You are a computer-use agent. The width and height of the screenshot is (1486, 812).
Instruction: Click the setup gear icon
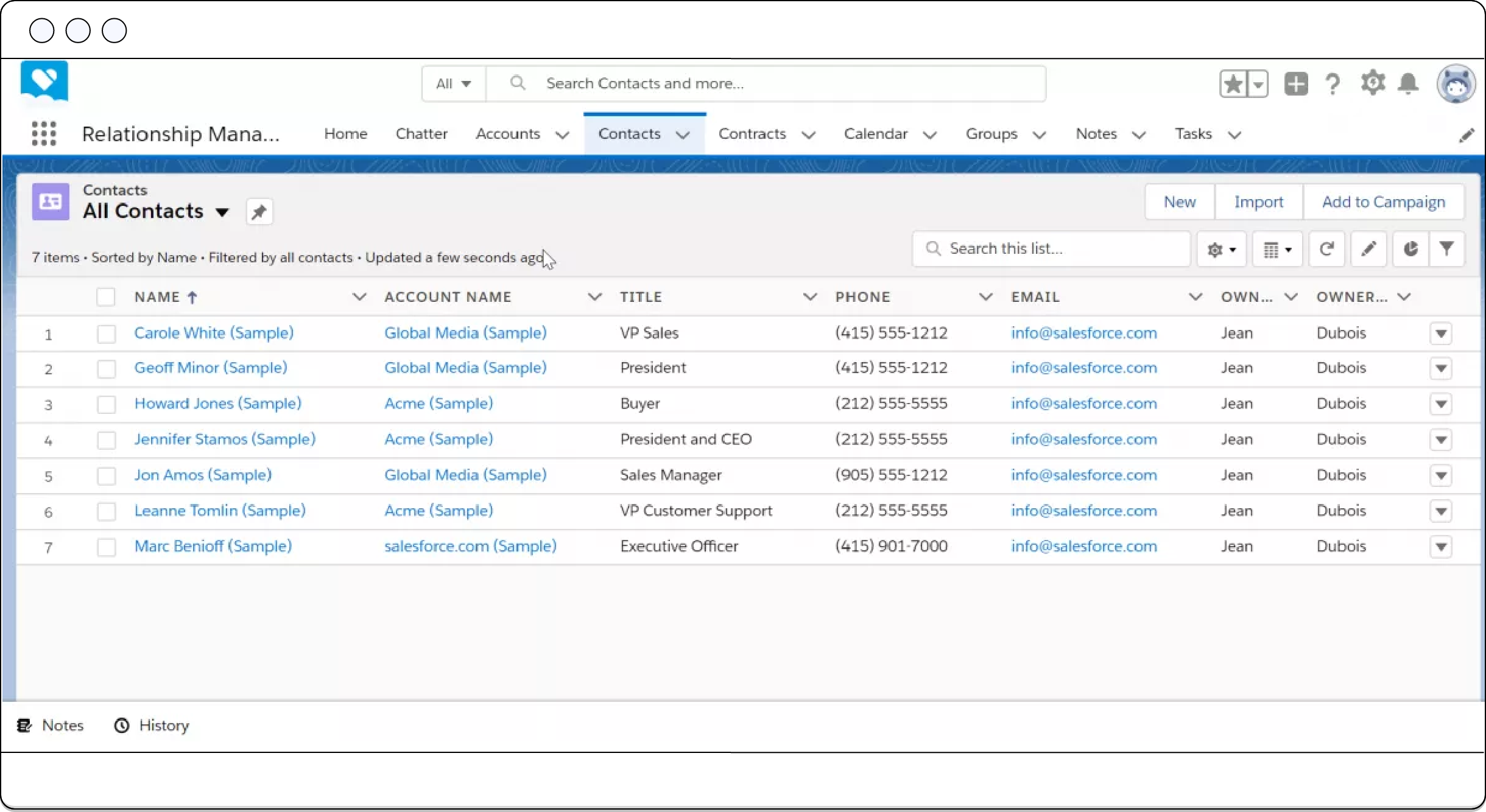(x=1374, y=83)
